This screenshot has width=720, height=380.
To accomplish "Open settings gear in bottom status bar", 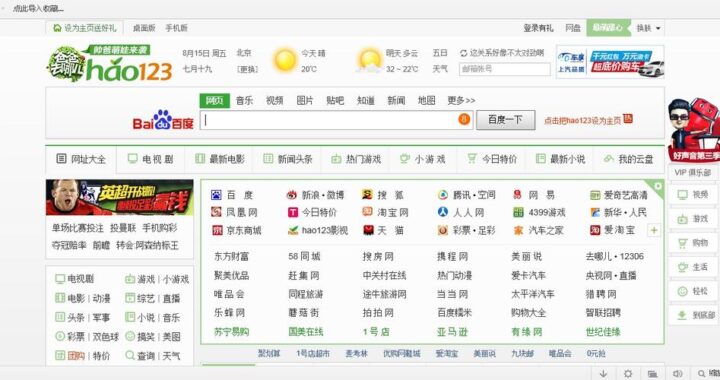I will [x=628, y=374].
